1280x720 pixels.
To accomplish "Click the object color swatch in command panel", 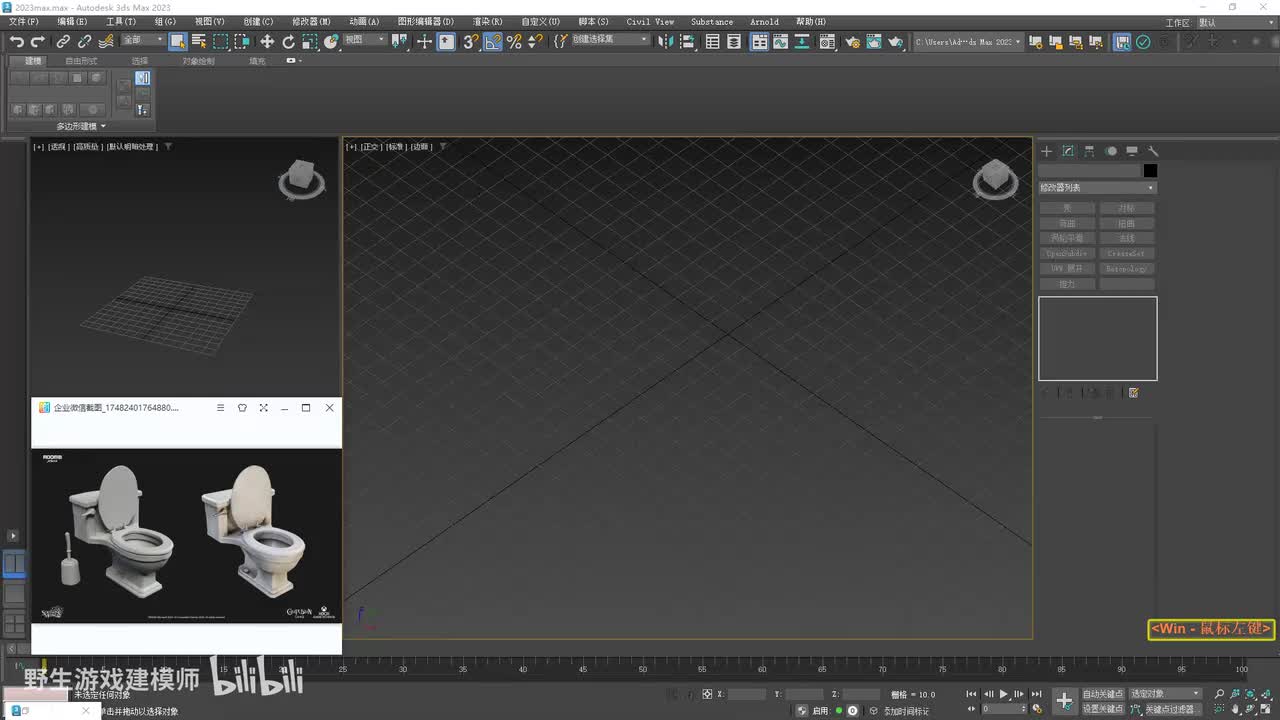I will pyautogui.click(x=1150, y=171).
